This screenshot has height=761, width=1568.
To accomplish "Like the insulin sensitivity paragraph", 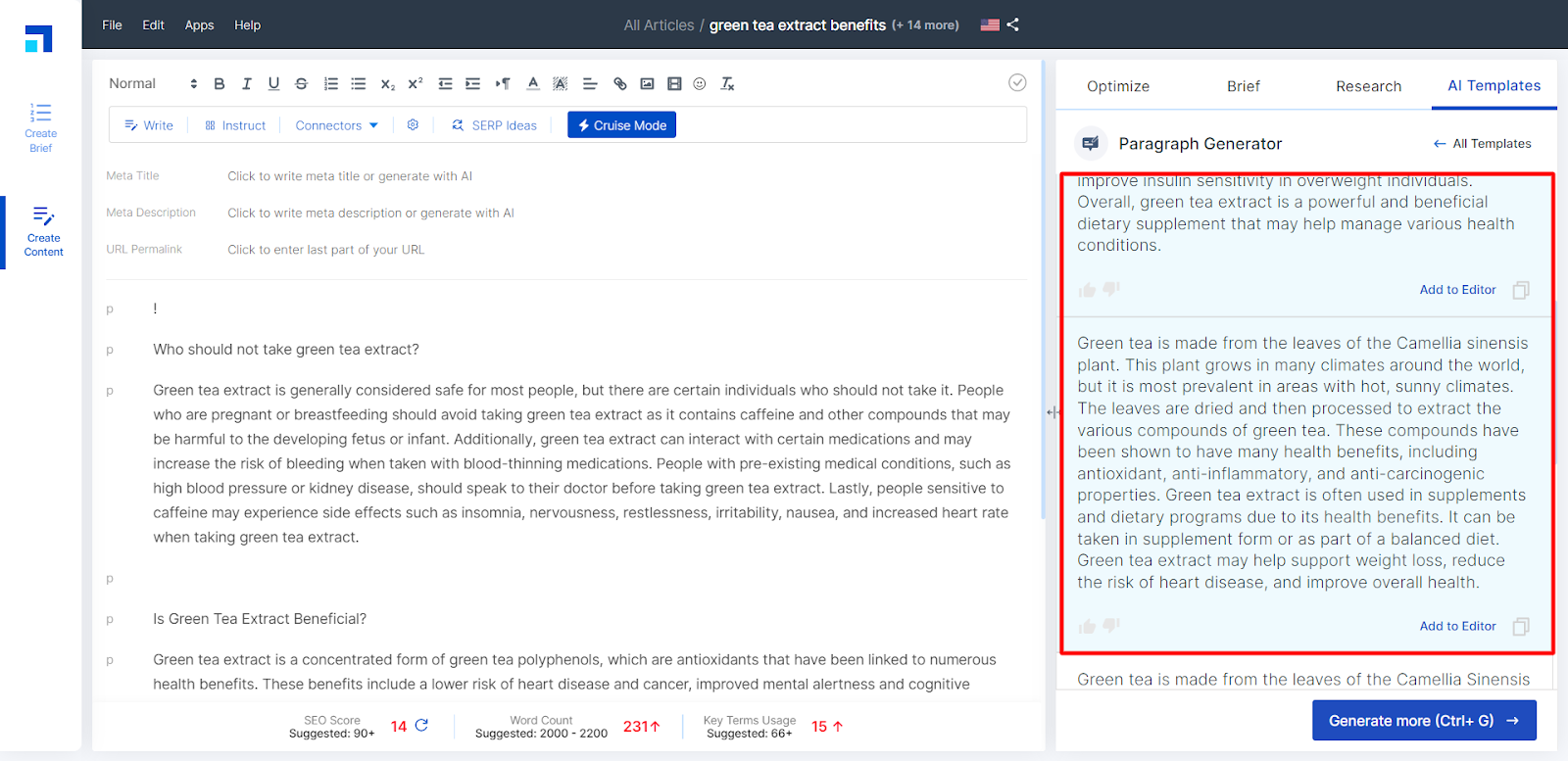I will [x=1087, y=290].
